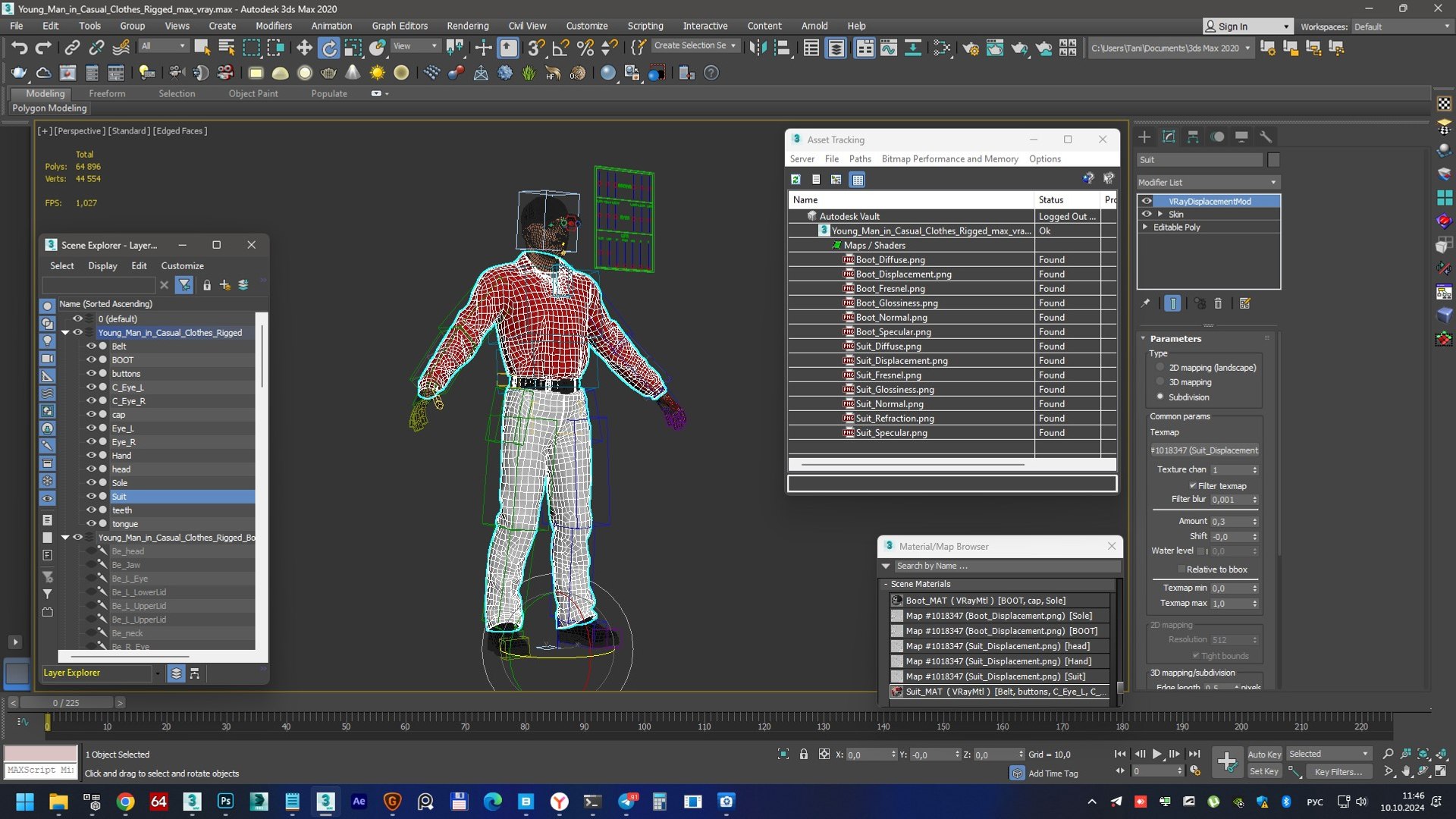Open the Create Selection Set dropdown
1456x819 pixels.
click(x=695, y=45)
